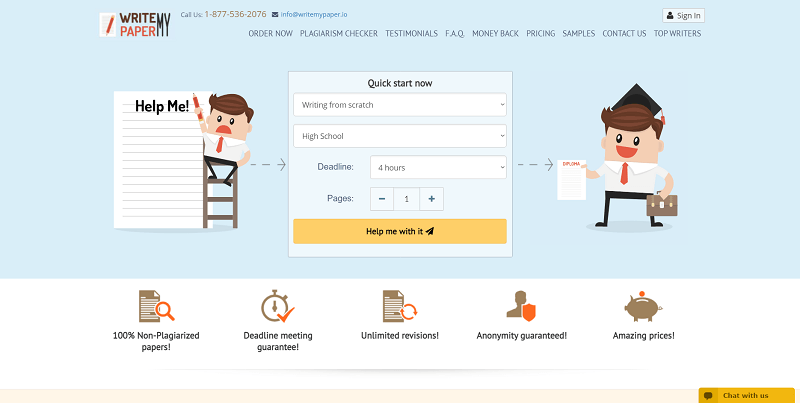The width and height of the screenshot is (800, 403).
Task: Open the Testimonials menu item
Action: 411,33
